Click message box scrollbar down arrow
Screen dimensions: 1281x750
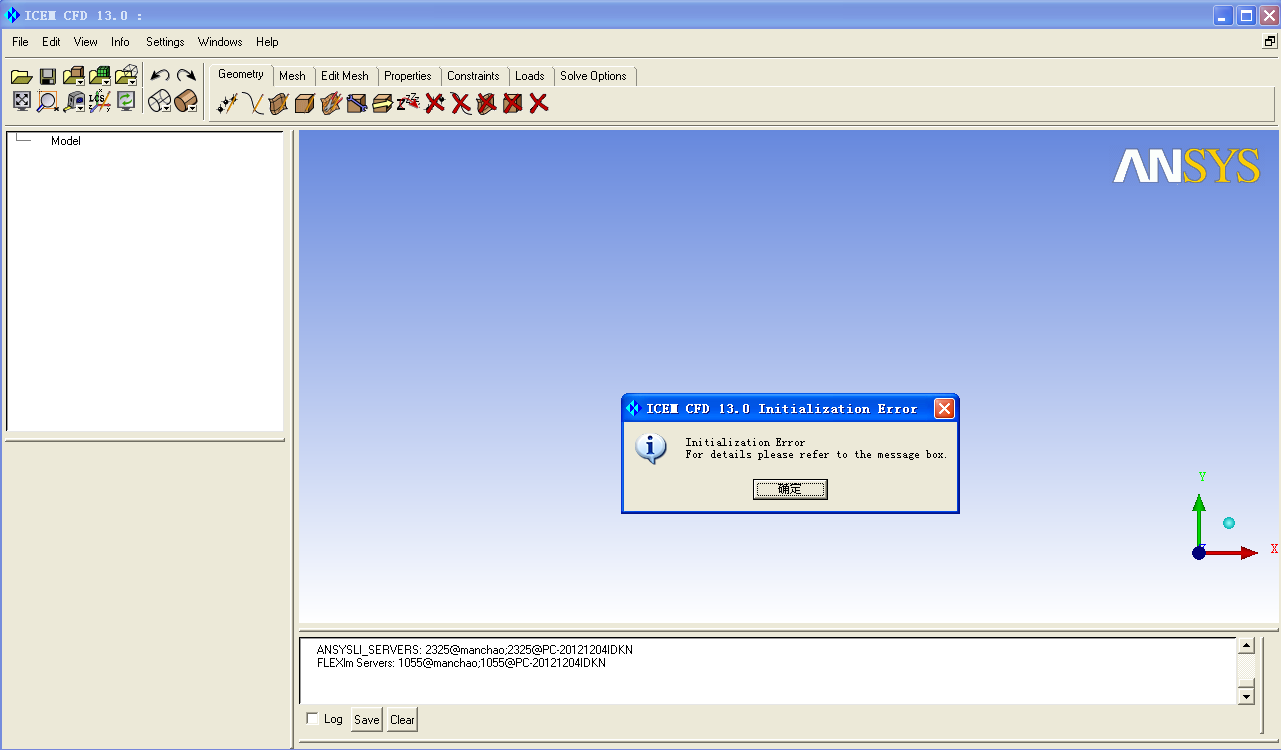[x=1246, y=695]
